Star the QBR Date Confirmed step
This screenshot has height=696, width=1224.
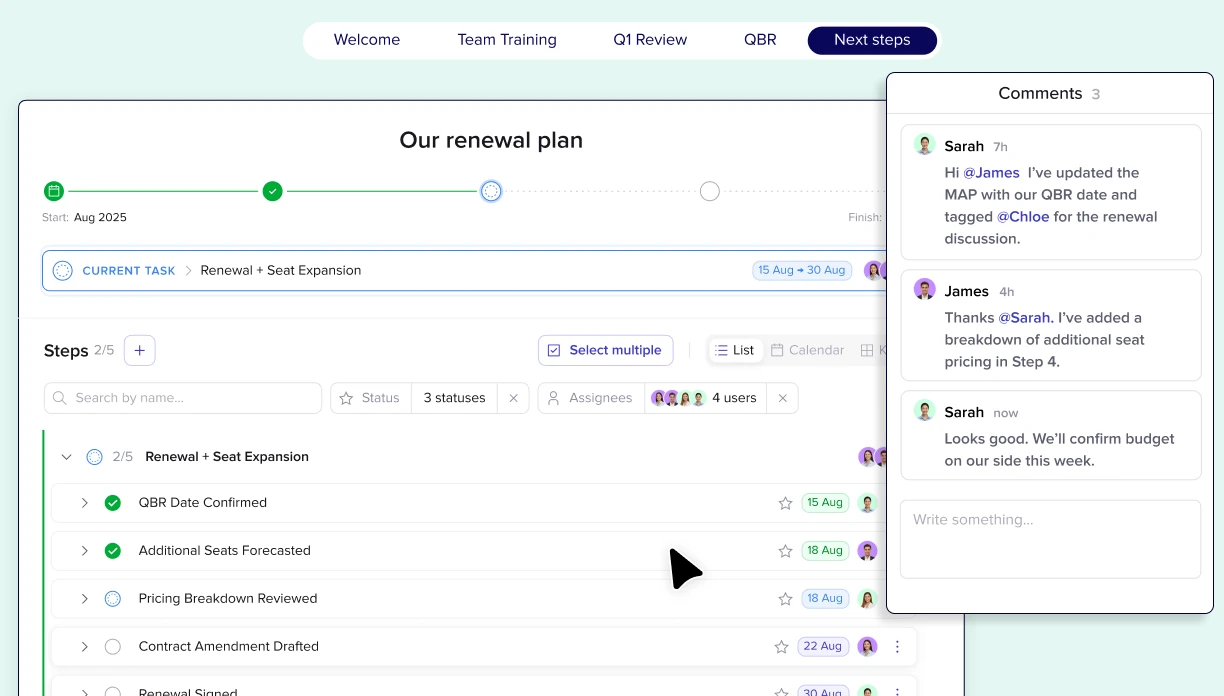(x=785, y=503)
